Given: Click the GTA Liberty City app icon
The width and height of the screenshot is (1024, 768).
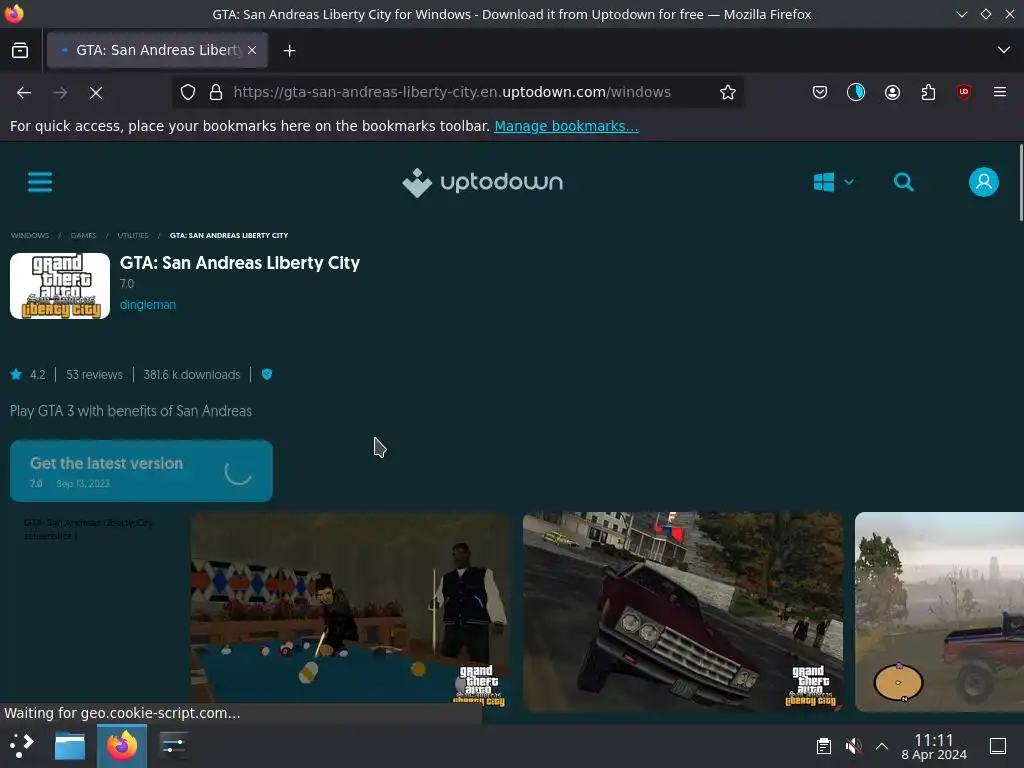Looking at the screenshot, I should coord(60,286).
